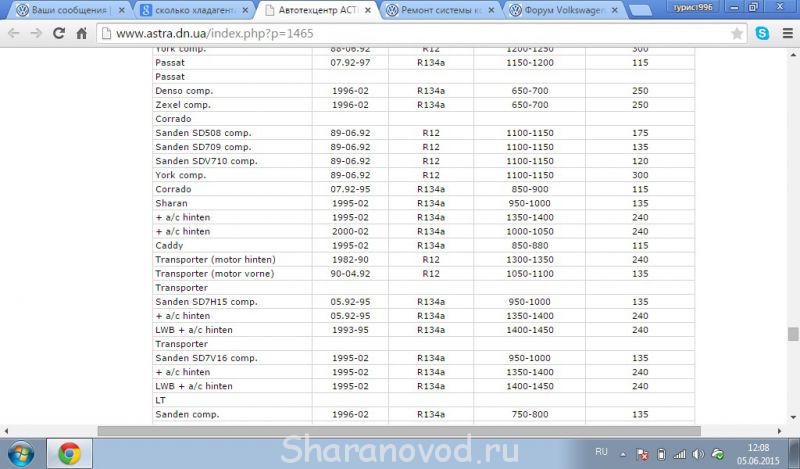Click the browser Back arrow
Viewport: 800px width, 469px height.
coord(14,33)
